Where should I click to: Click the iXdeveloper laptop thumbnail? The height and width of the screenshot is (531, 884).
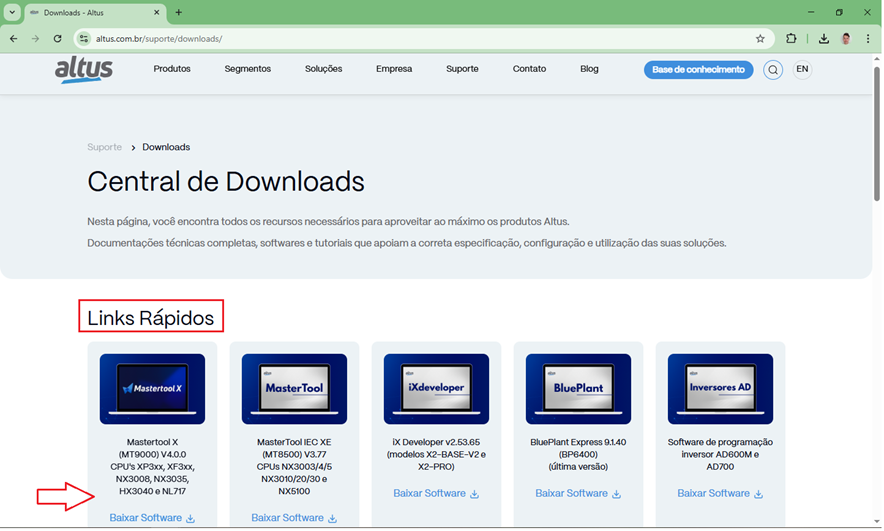[x=436, y=389]
